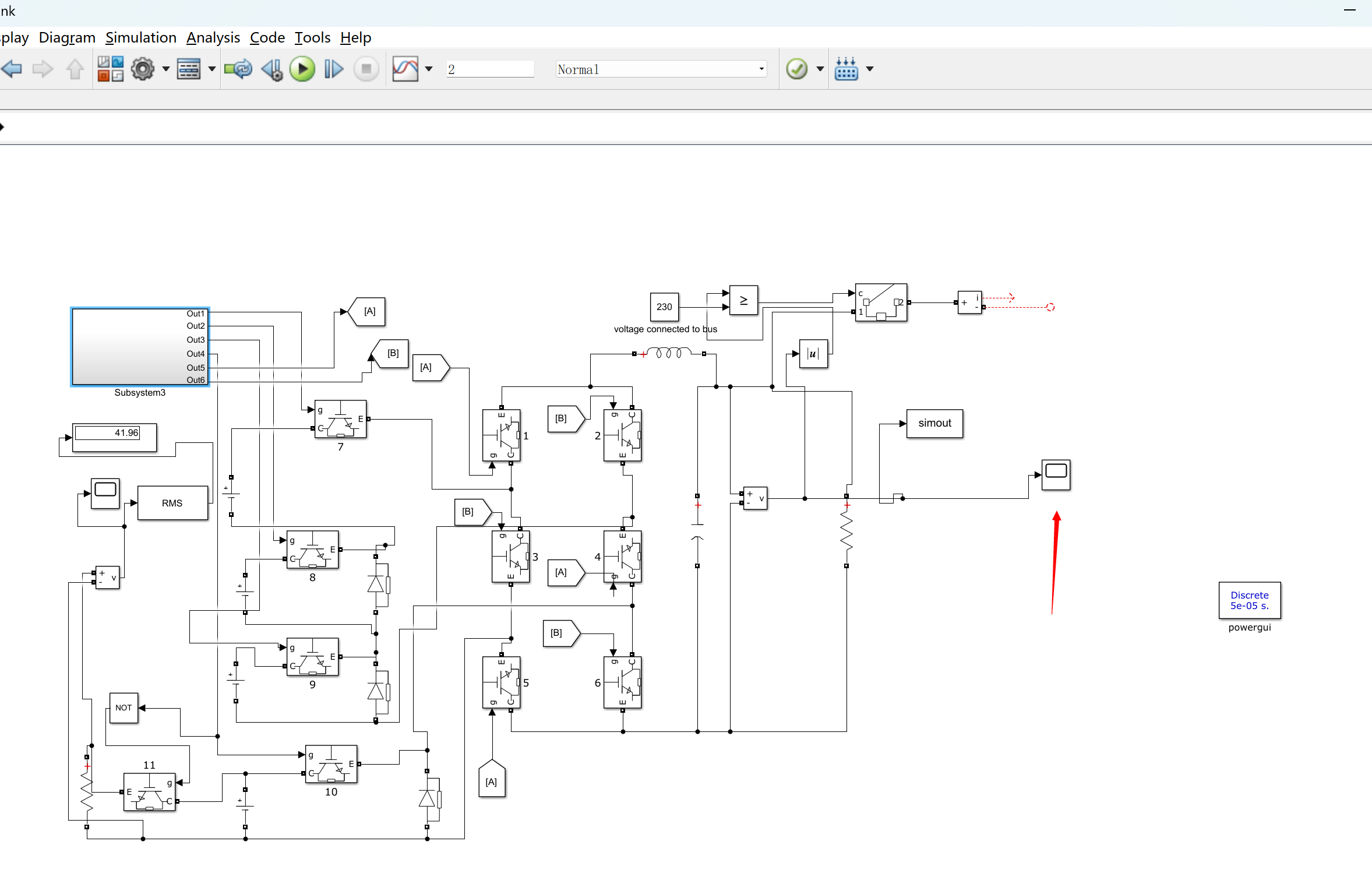The width and height of the screenshot is (1372, 894).
Task: Click the Model Advisor checkmark icon
Action: tap(796, 69)
